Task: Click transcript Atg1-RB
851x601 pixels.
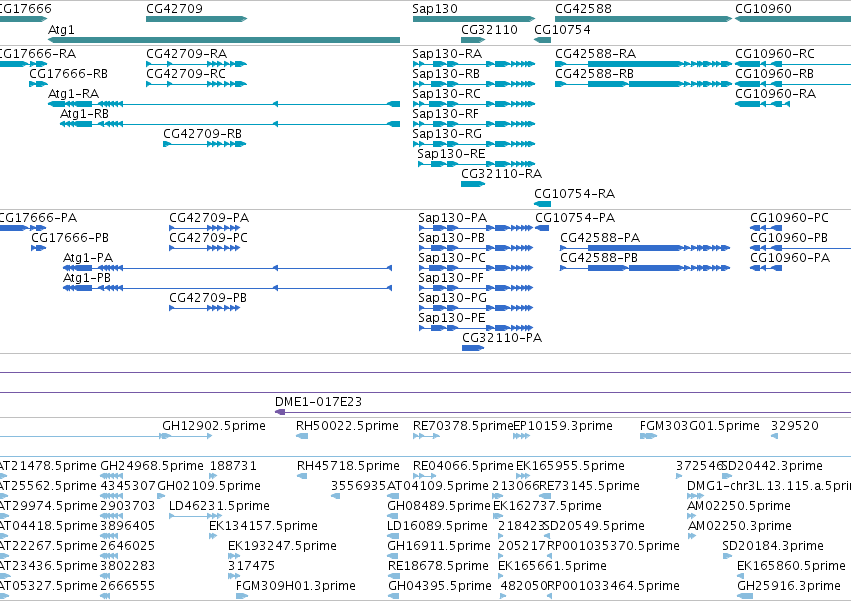Action: [230, 124]
